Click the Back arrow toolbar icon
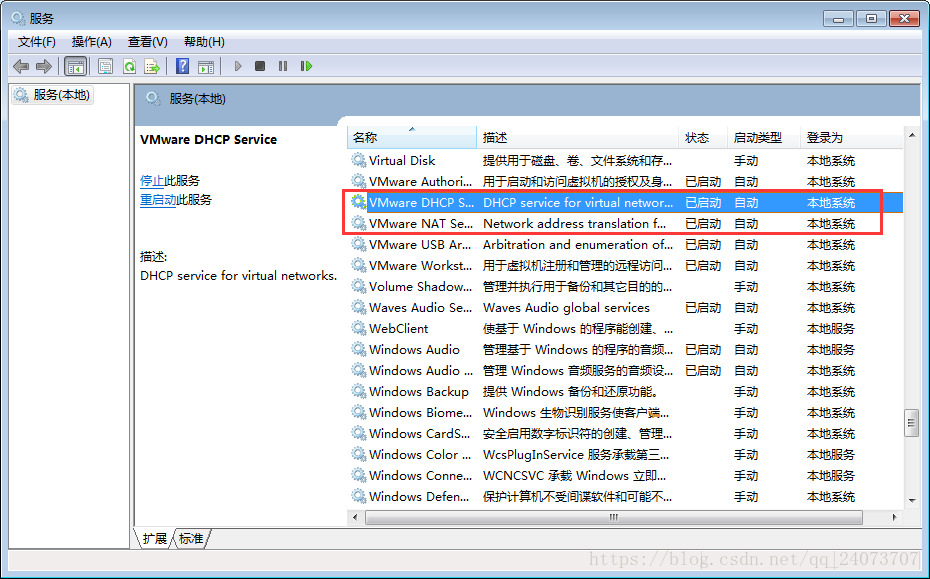Screen dimensions: 930x579 (x=21, y=66)
